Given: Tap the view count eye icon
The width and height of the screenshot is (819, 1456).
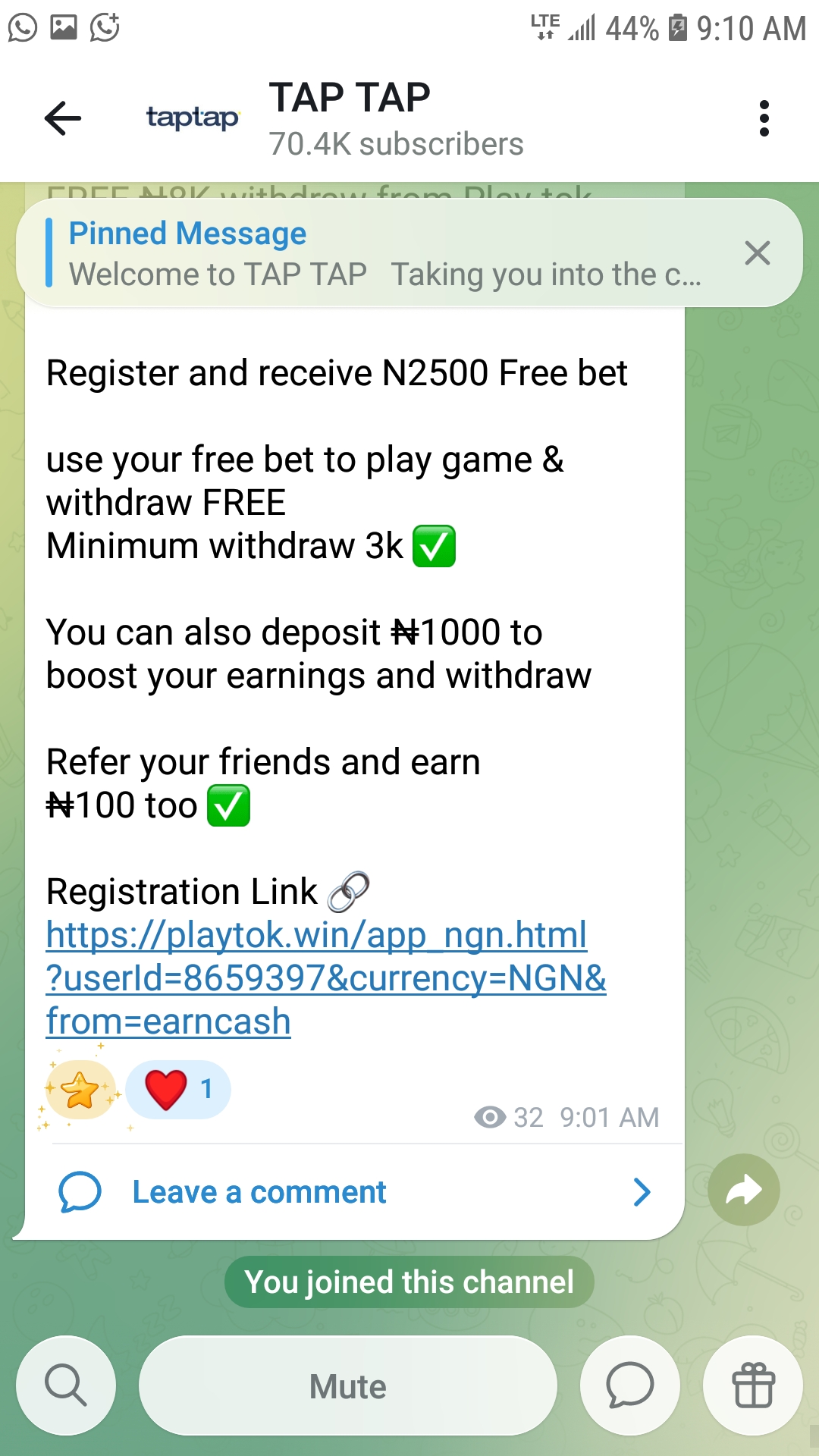Looking at the screenshot, I should 490,1117.
